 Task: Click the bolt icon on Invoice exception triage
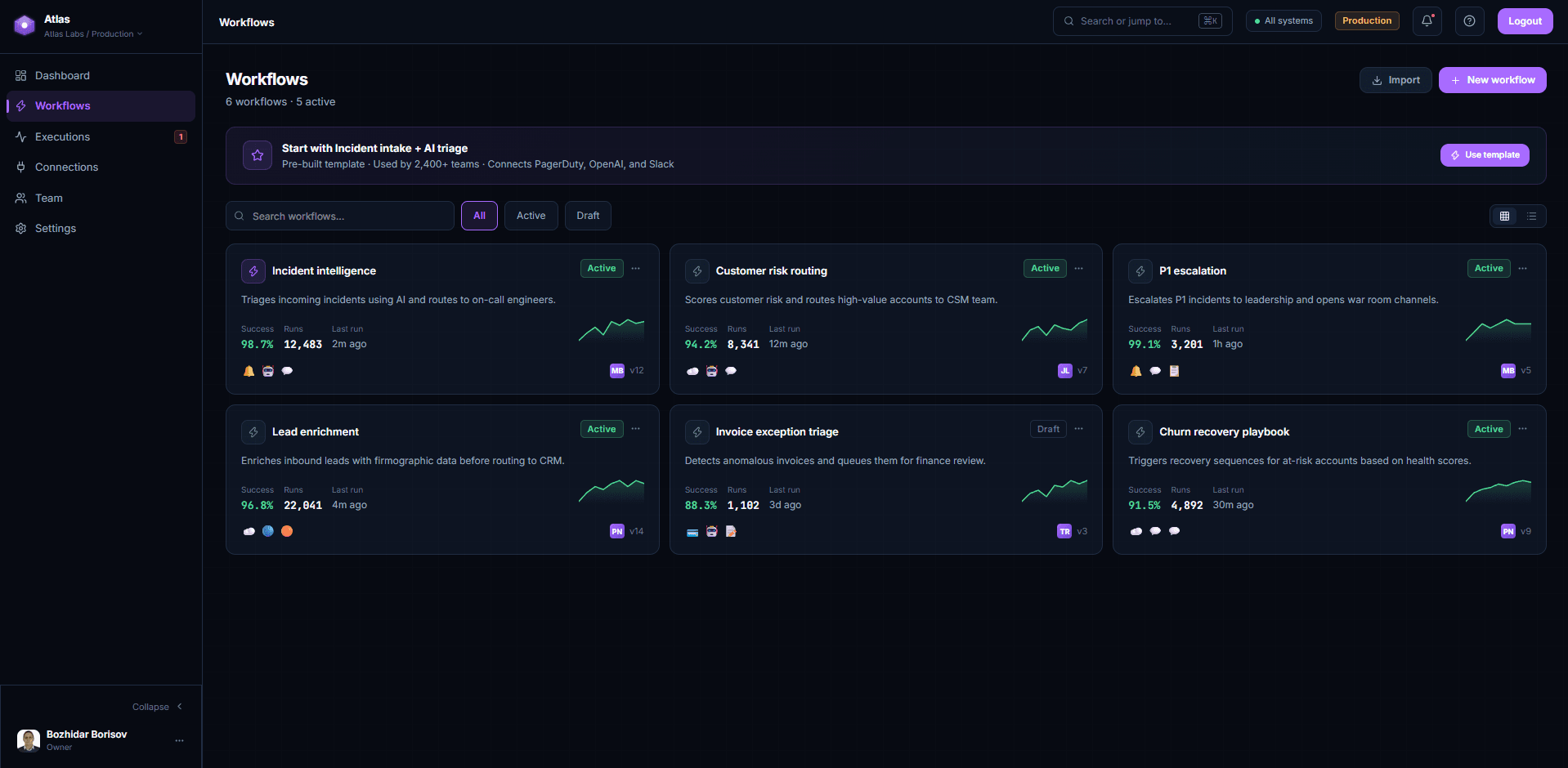click(697, 432)
